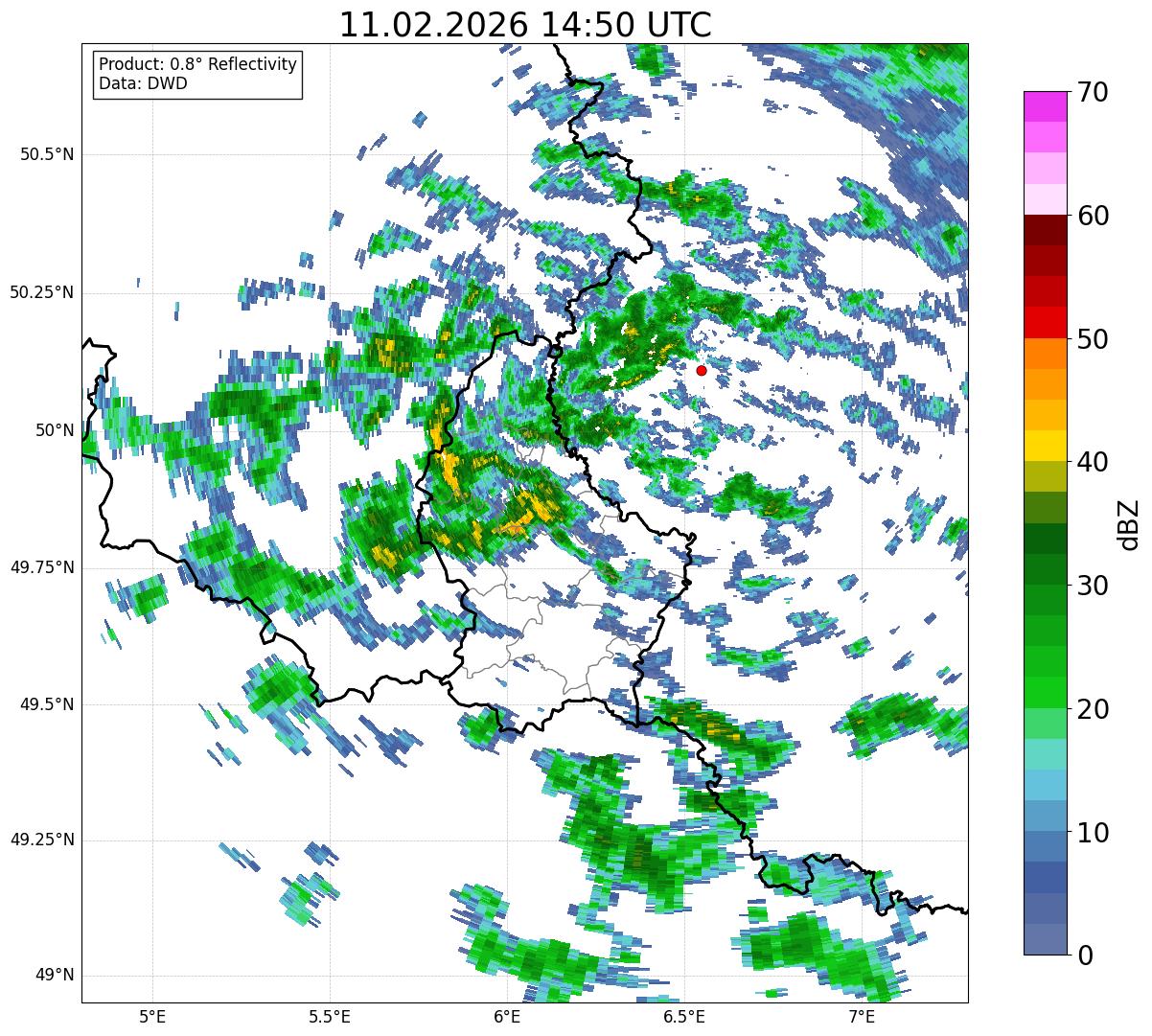Click the dark maroon swatch just below 60 dBZ
This screenshot has height=1036, width=1152.
click(1045, 230)
